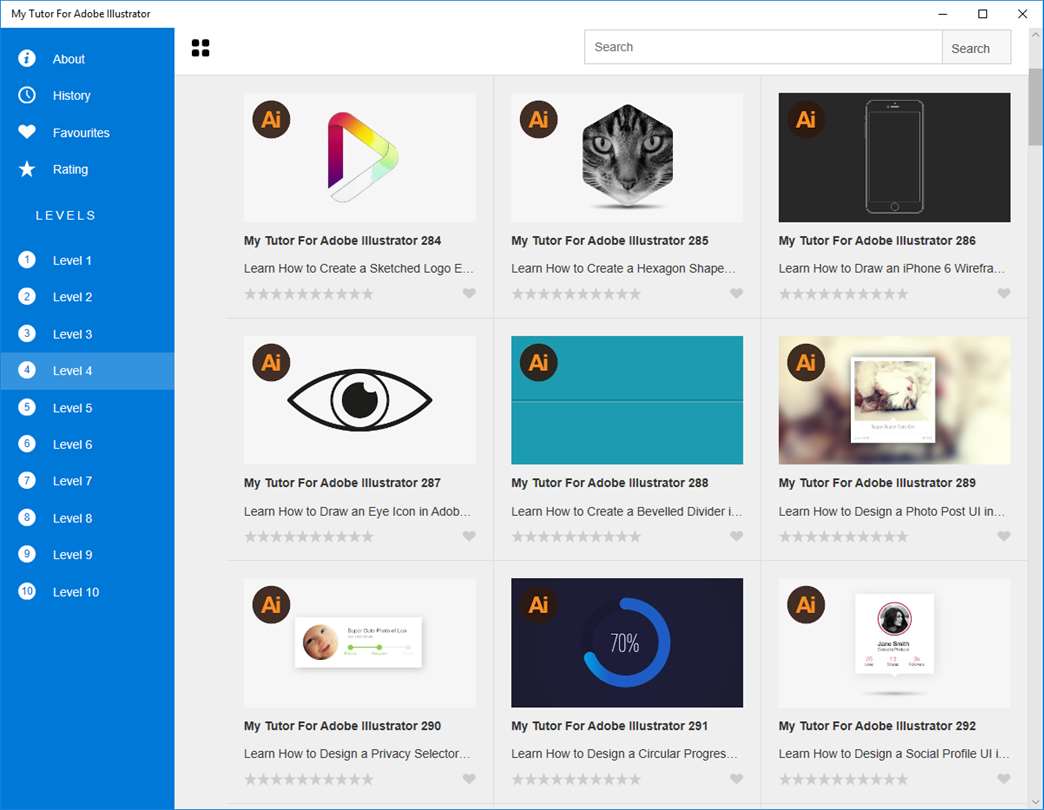Click the Search button
Screen dimensions: 1044x810
976,48
